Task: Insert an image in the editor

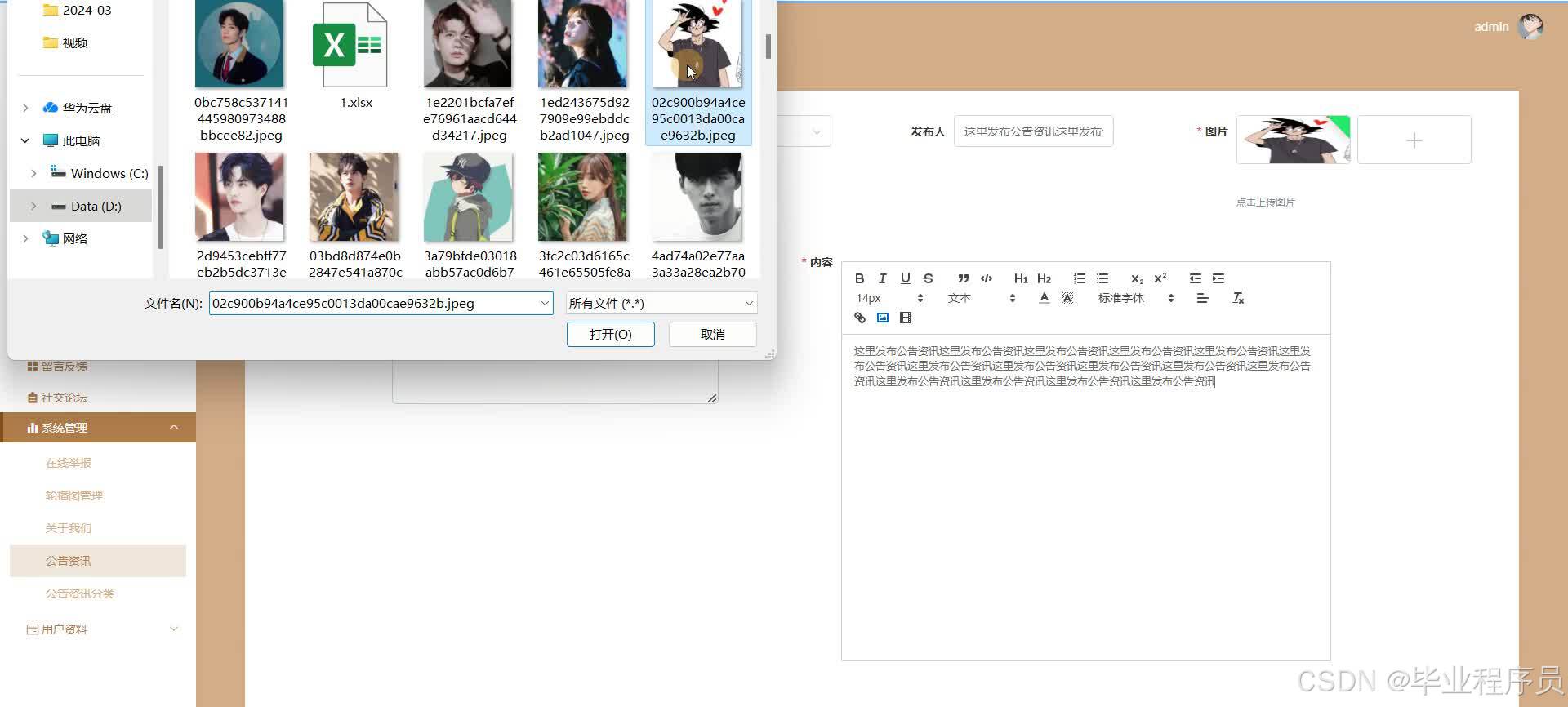Action: tap(882, 318)
